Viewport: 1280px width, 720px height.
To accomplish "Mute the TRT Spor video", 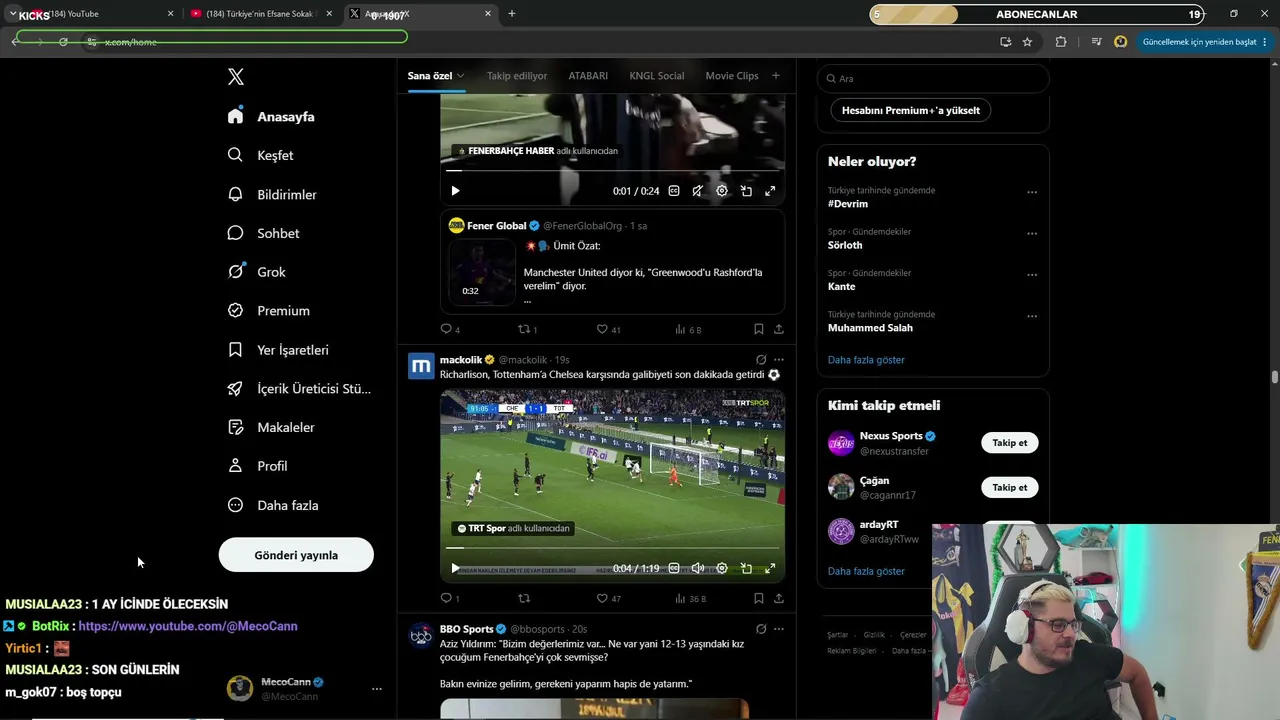I will pos(698,568).
